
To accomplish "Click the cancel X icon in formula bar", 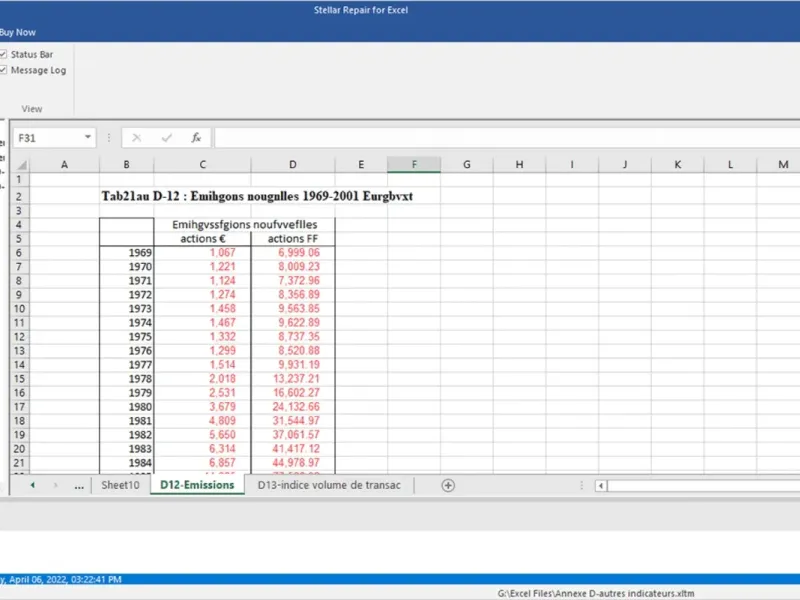I will click(x=136, y=138).
